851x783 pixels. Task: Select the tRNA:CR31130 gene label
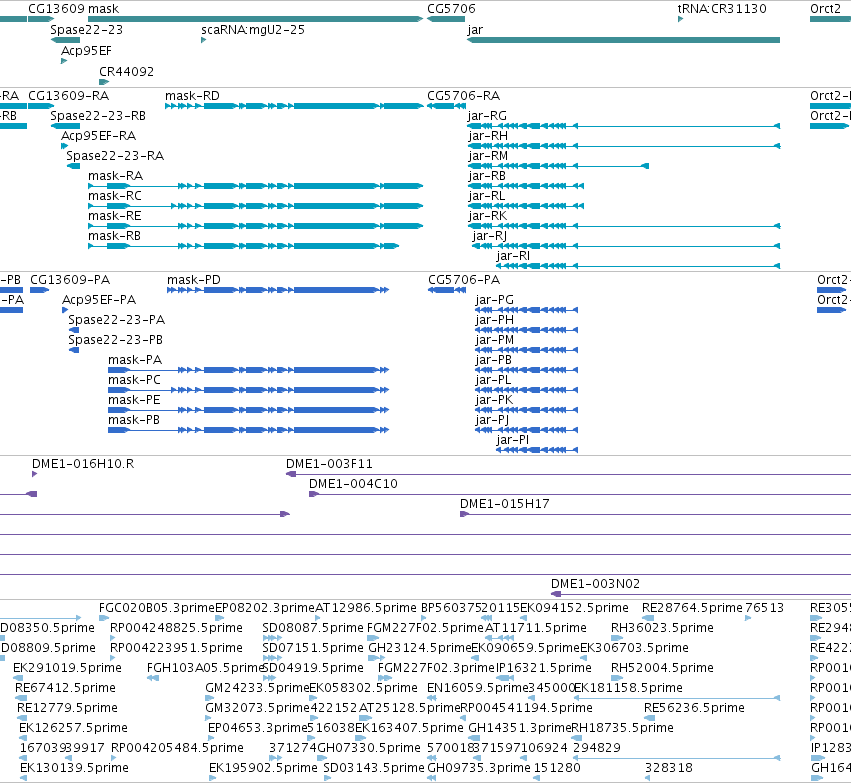point(722,9)
